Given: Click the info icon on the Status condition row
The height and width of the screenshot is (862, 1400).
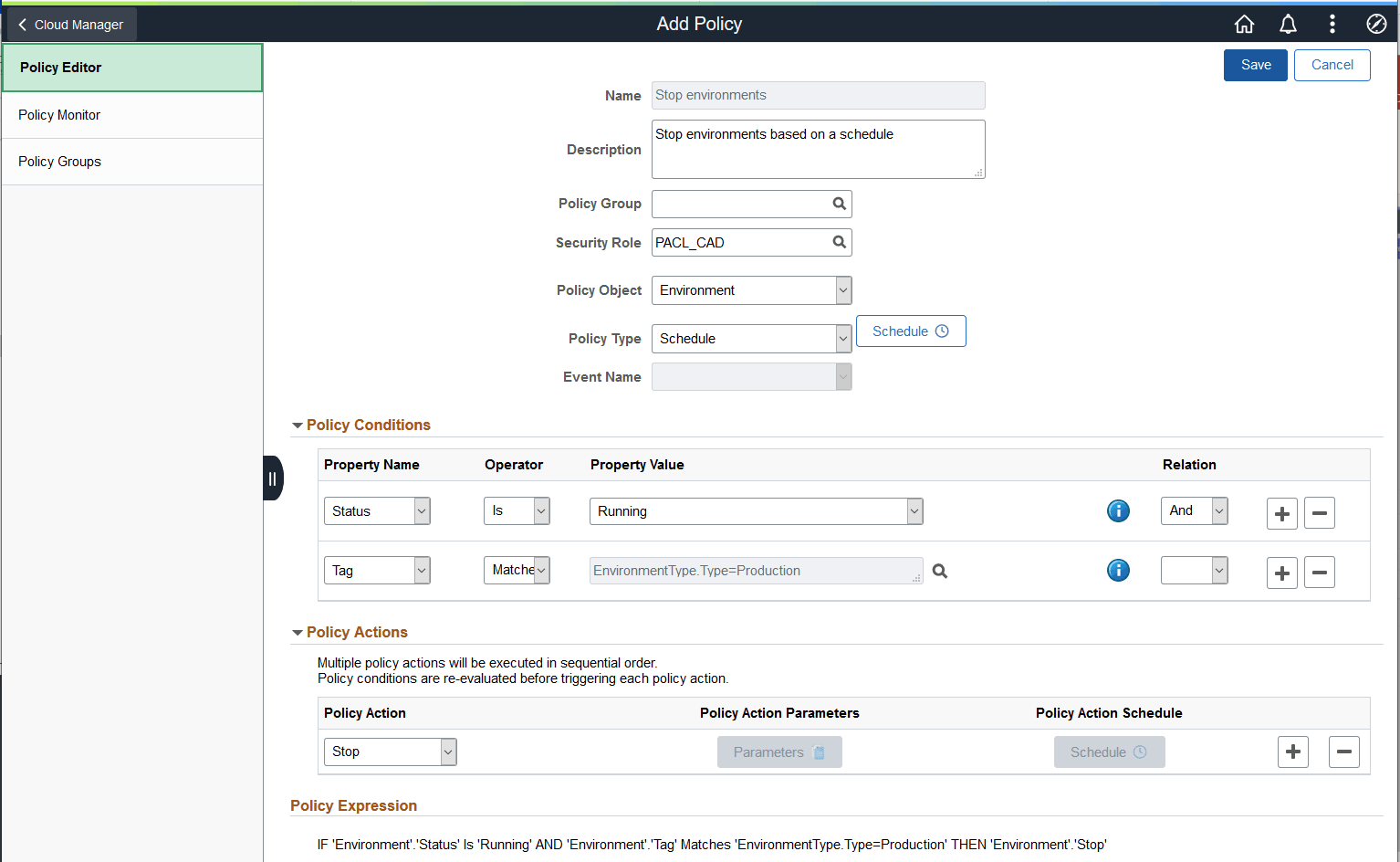Looking at the screenshot, I should point(1118,511).
